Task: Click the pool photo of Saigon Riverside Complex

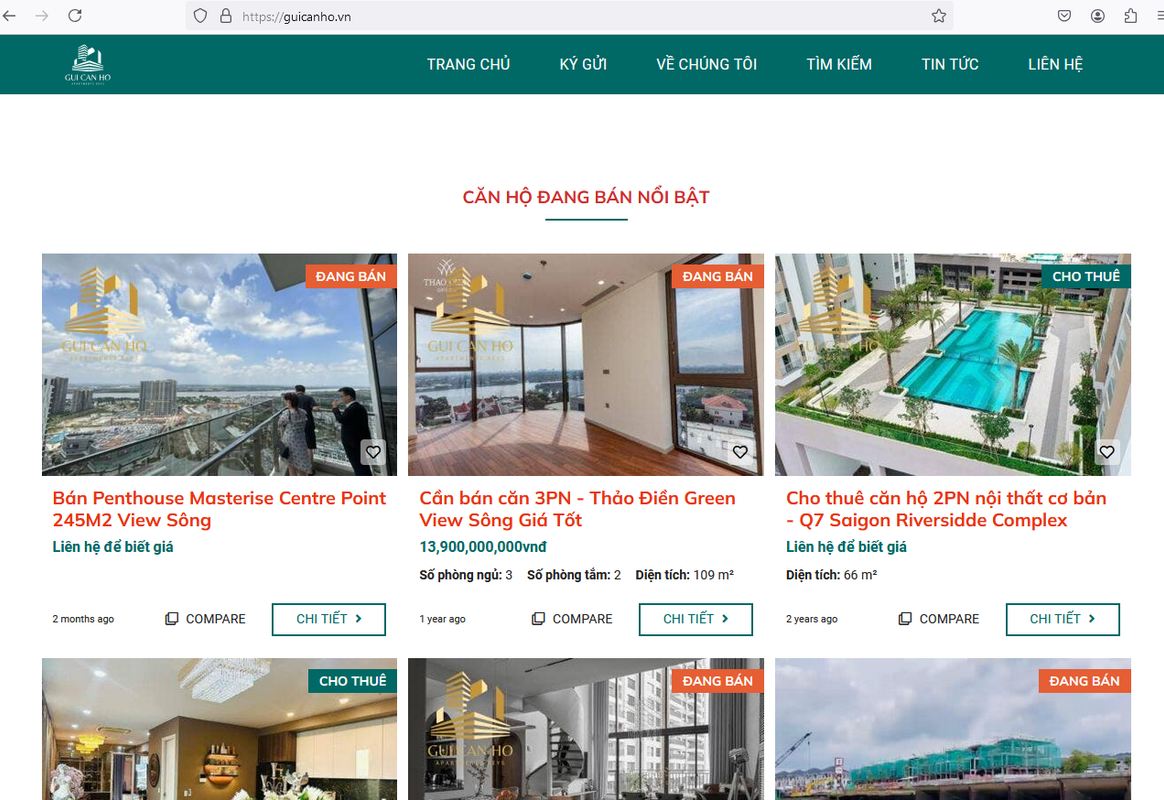Action: click(953, 364)
